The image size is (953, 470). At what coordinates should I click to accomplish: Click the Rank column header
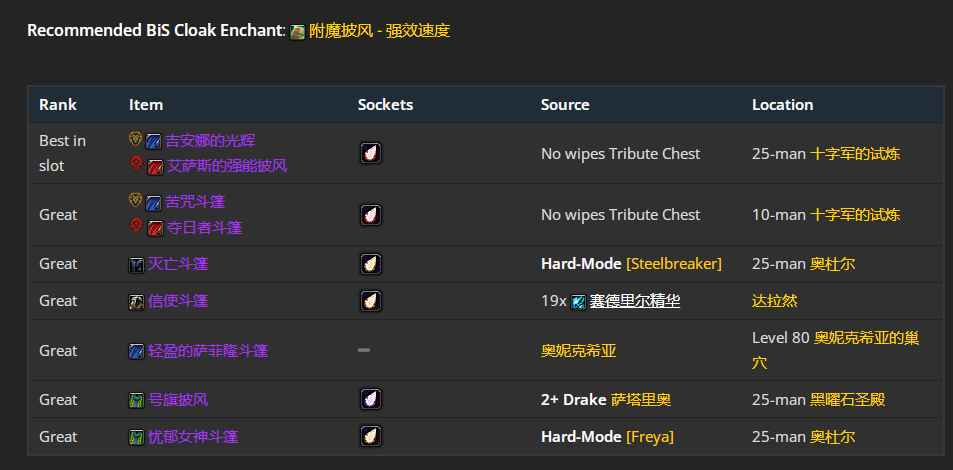(58, 105)
